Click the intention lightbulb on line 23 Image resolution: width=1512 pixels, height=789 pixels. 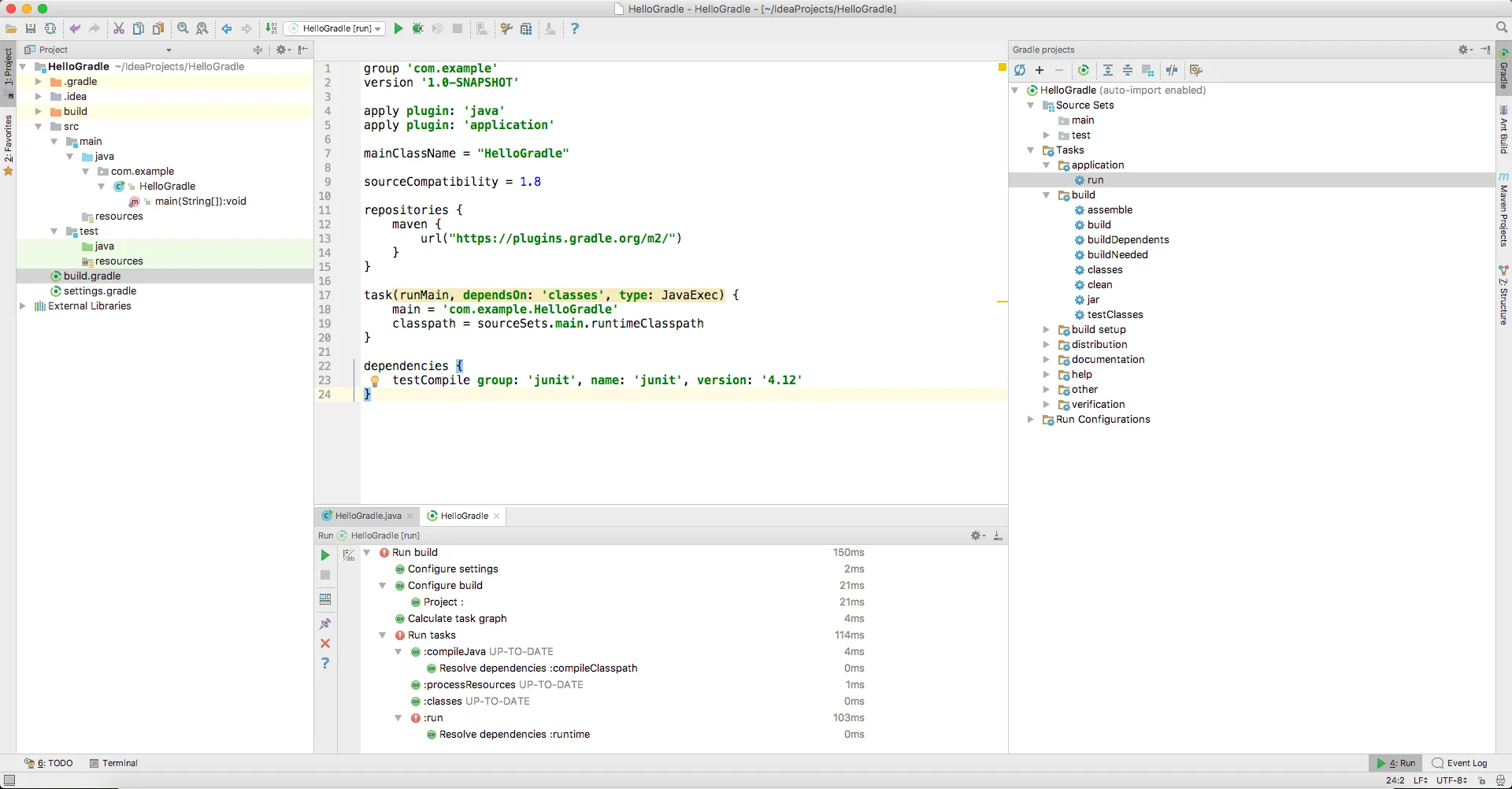(375, 381)
